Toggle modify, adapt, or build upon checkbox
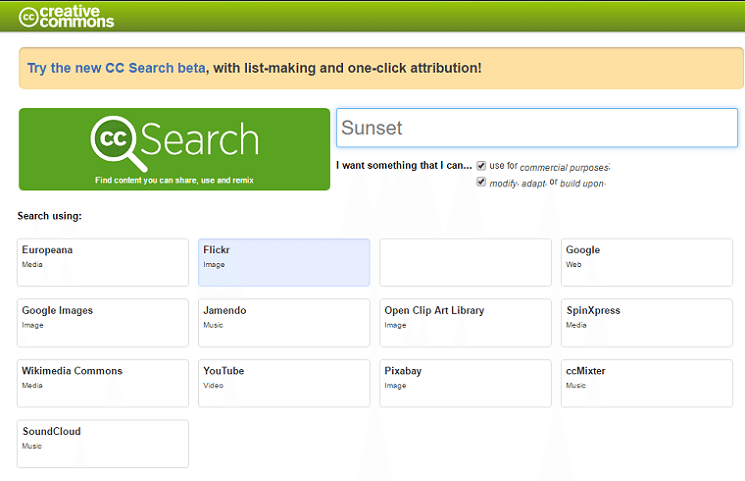The image size is (745, 481). (x=481, y=182)
